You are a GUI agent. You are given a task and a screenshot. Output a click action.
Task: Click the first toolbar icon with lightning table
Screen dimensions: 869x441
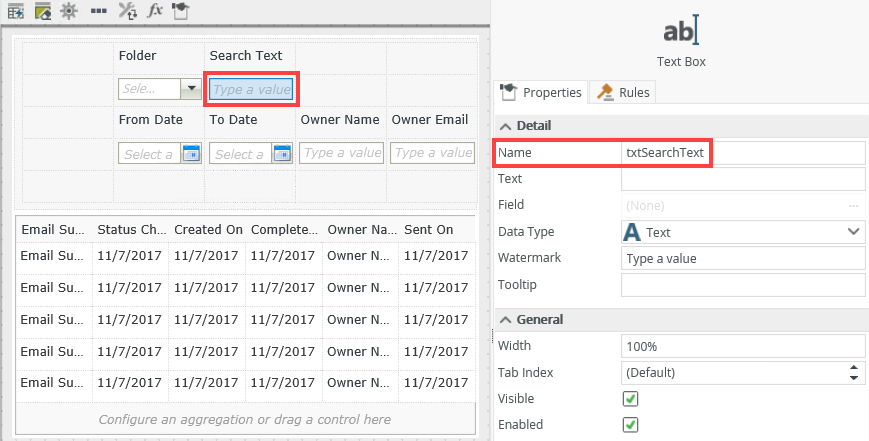[16, 11]
